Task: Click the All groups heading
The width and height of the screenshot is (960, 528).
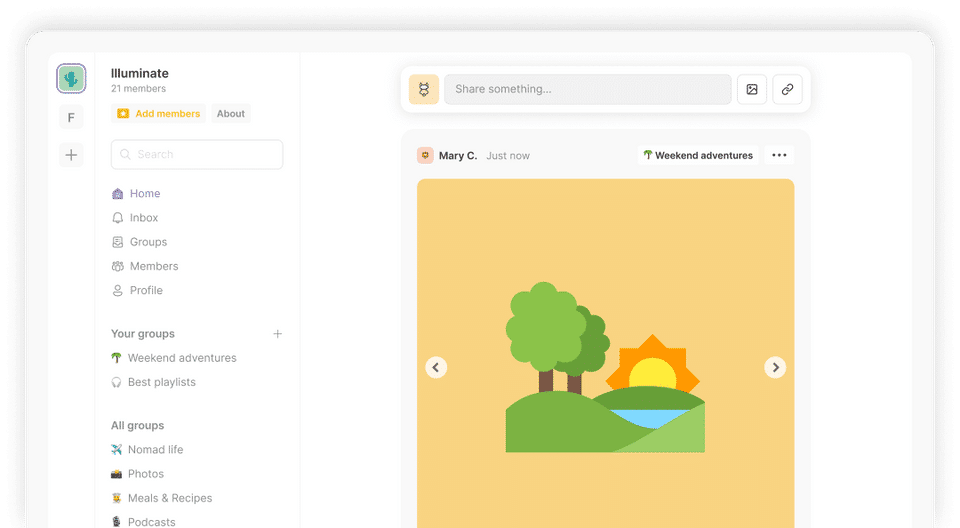Action: [x=137, y=426]
